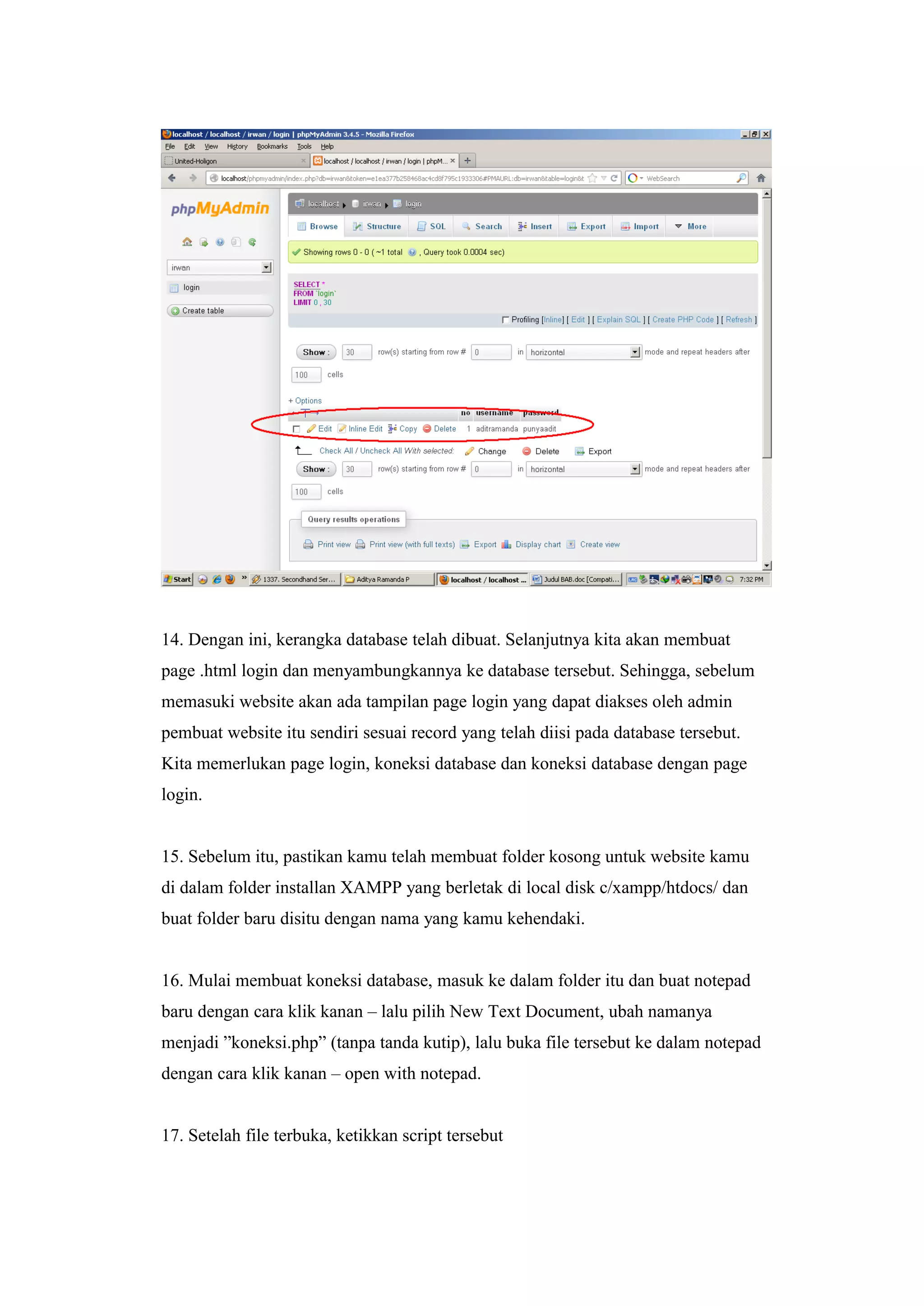This screenshot has width=924, height=1306.
Task: Click the WebSearch magnifier icon
Action: pyautogui.click(x=741, y=178)
